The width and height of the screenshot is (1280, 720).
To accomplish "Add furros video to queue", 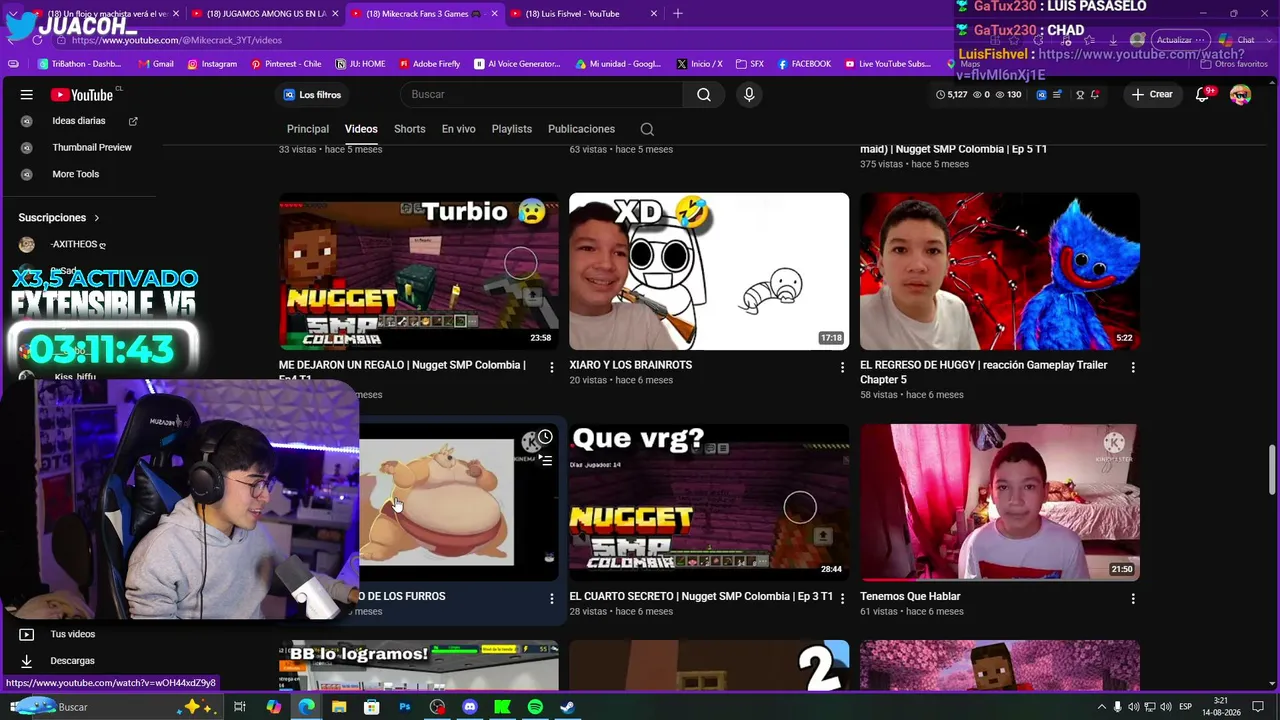I will pyautogui.click(x=545, y=461).
